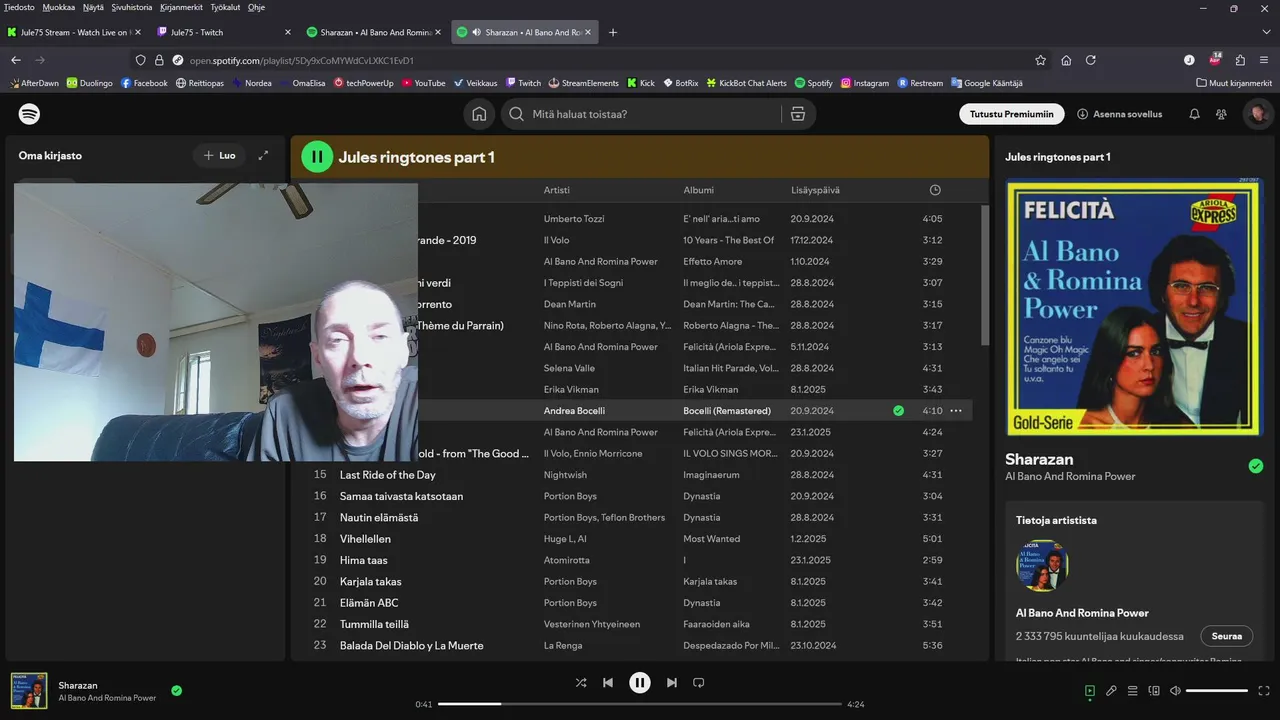Open the Nightwish artist link
The width and height of the screenshot is (1280, 720).
click(565, 475)
